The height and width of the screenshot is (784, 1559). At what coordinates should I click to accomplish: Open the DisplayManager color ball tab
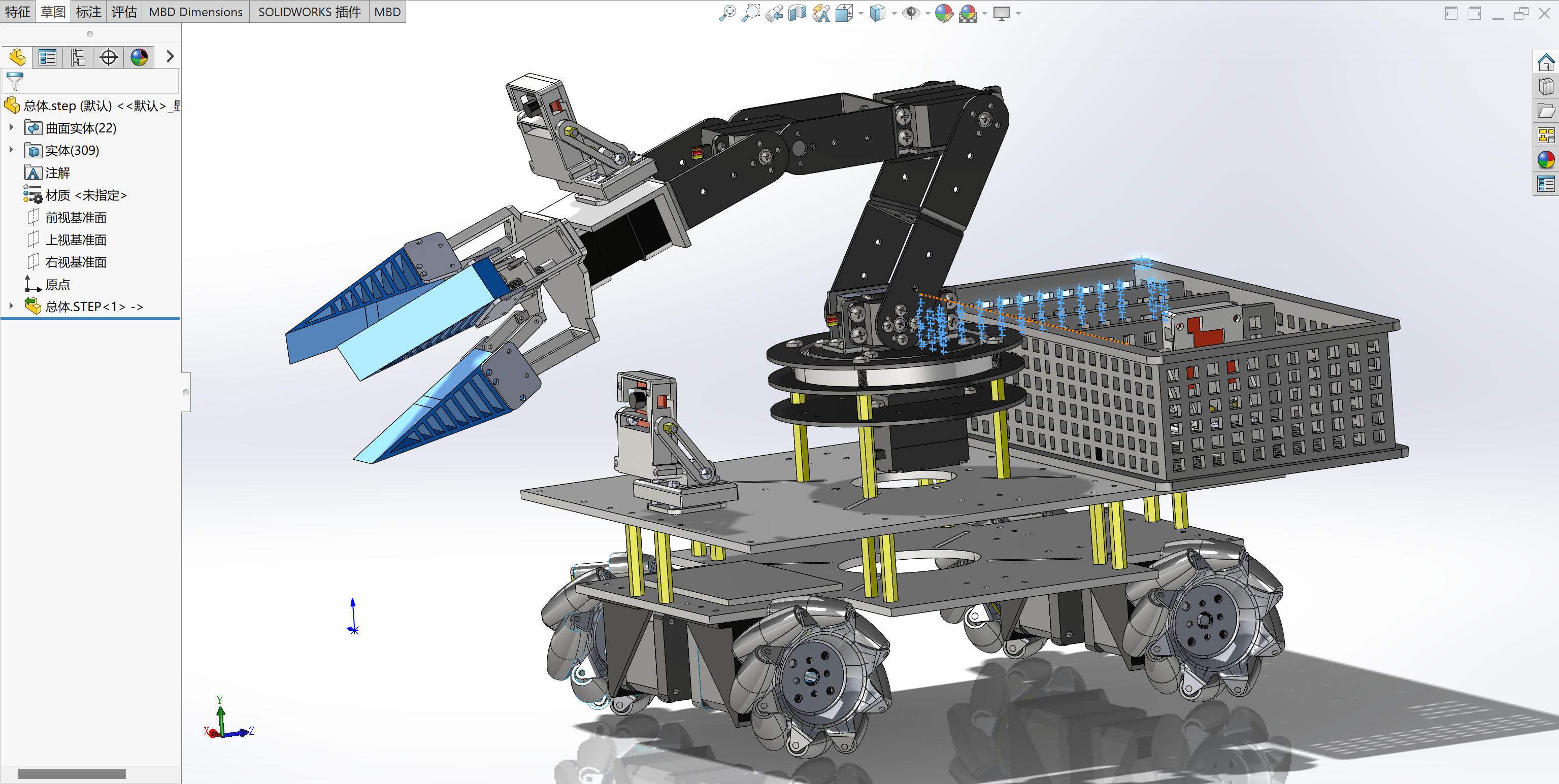coord(139,57)
